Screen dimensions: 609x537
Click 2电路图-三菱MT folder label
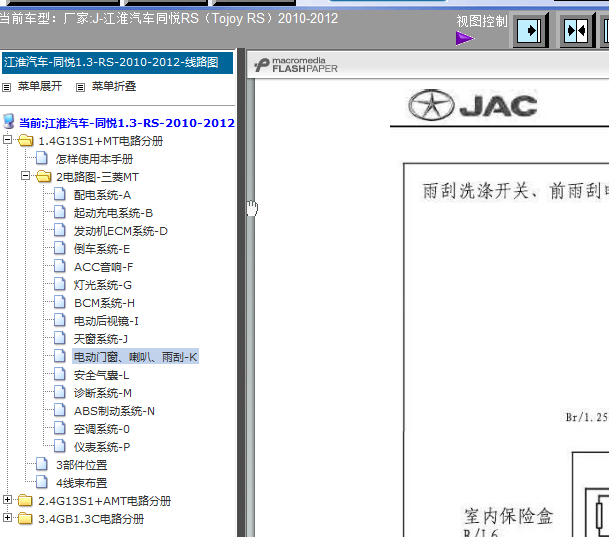click(x=97, y=177)
